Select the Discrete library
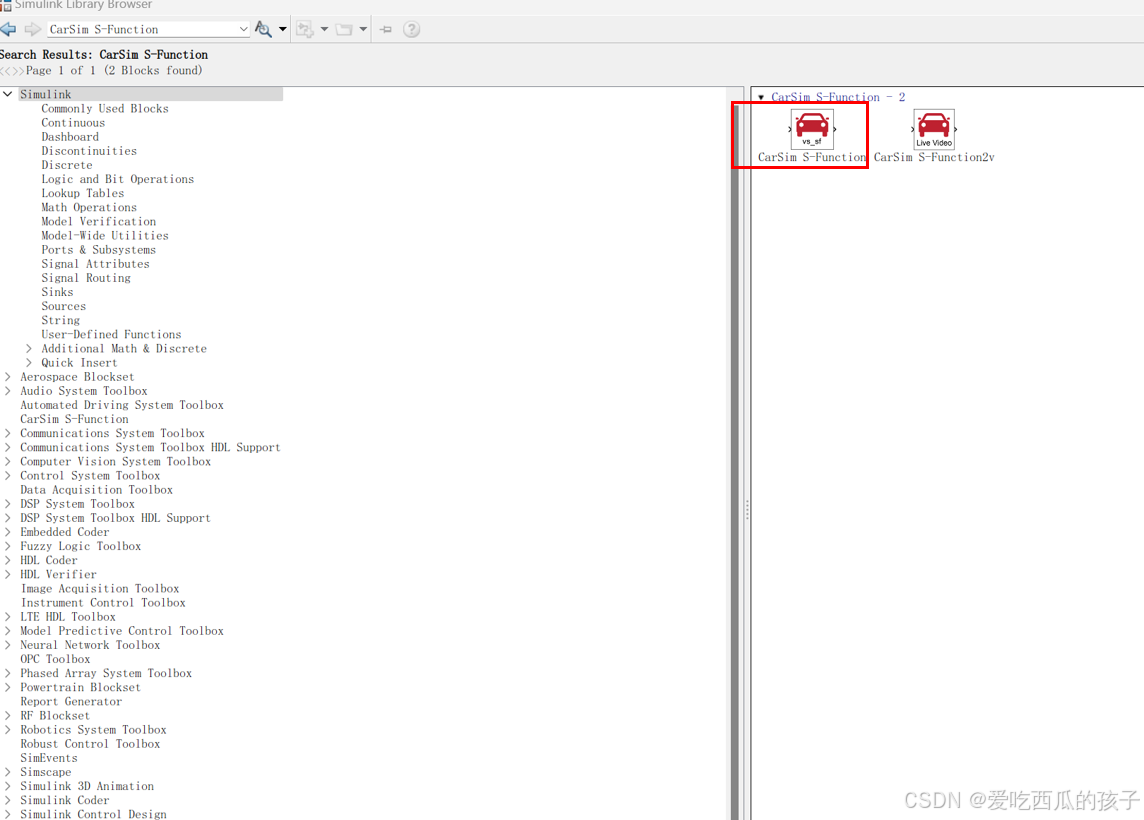 point(66,165)
